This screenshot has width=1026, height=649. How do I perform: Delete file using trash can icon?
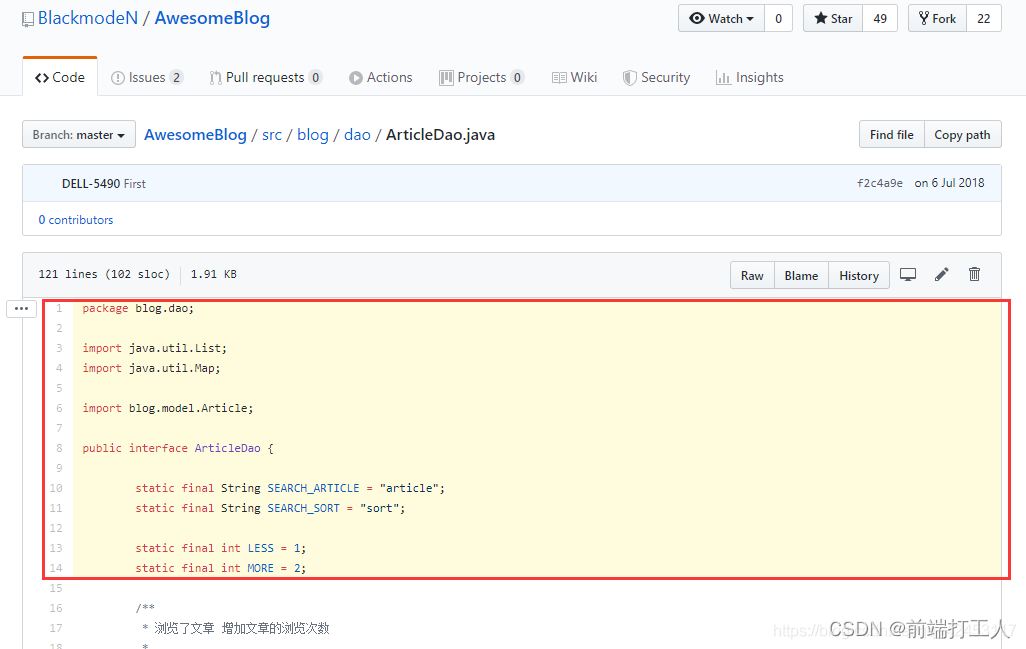[x=974, y=275]
